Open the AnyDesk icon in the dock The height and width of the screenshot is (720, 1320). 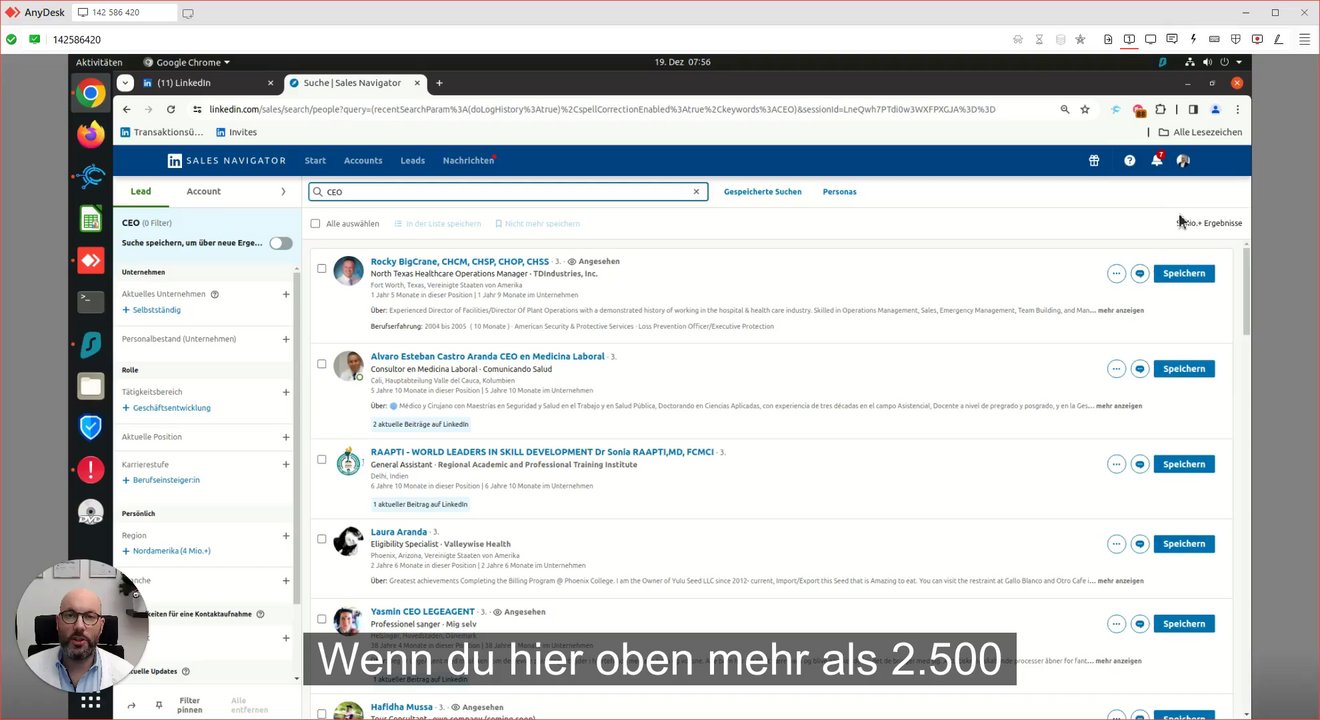pyautogui.click(x=90, y=261)
